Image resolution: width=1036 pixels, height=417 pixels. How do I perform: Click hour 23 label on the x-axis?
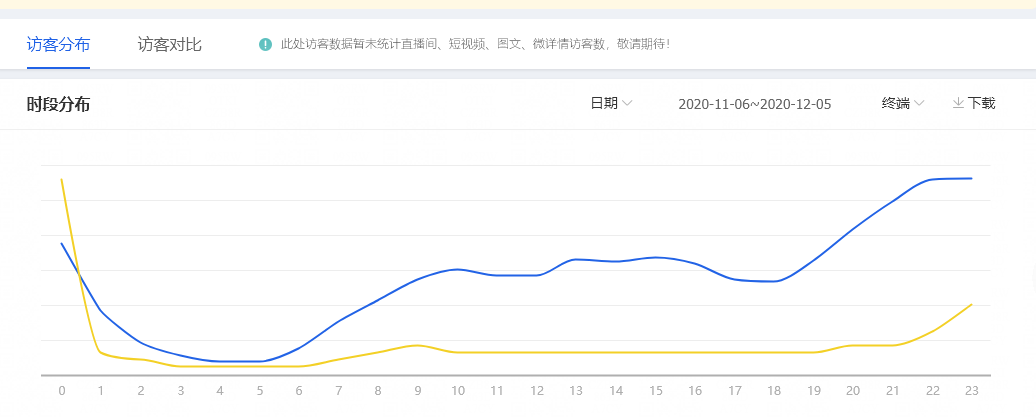coord(971,391)
